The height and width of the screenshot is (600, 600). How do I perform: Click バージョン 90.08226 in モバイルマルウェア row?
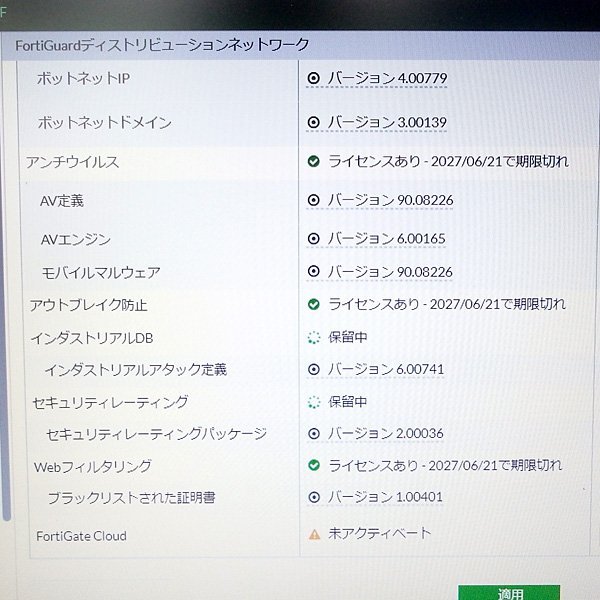point(390,272)
